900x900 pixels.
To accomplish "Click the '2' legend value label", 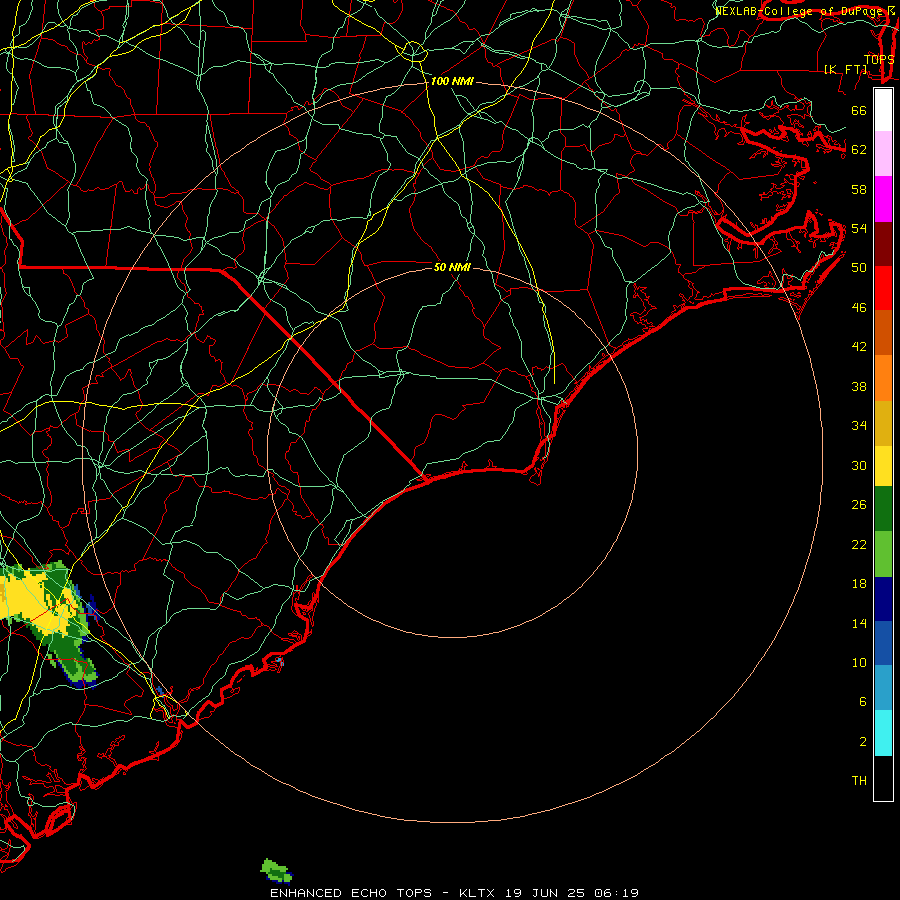I will click(x=863, y=742).
